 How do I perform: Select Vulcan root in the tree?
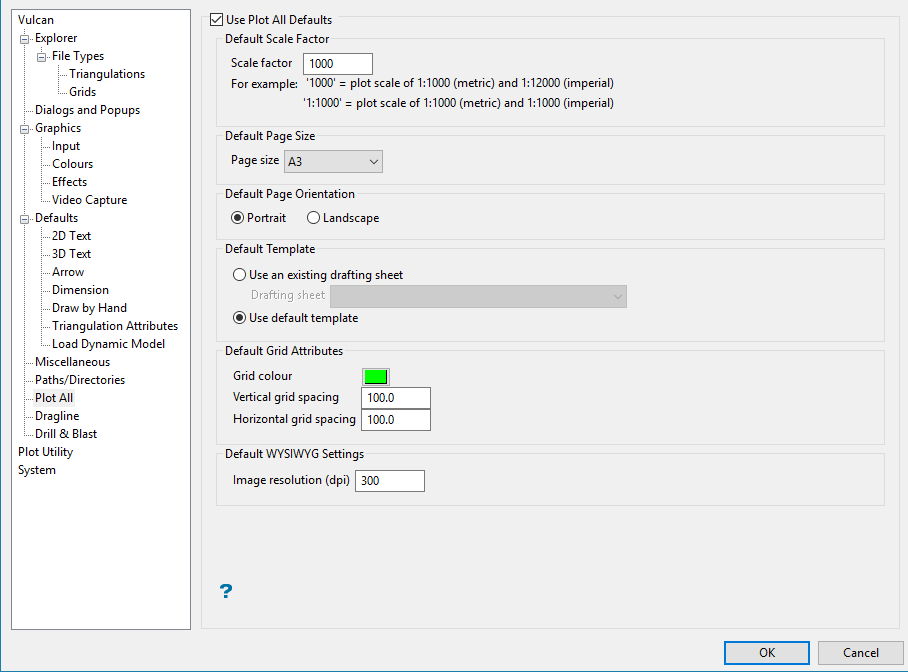click(36, 20)
